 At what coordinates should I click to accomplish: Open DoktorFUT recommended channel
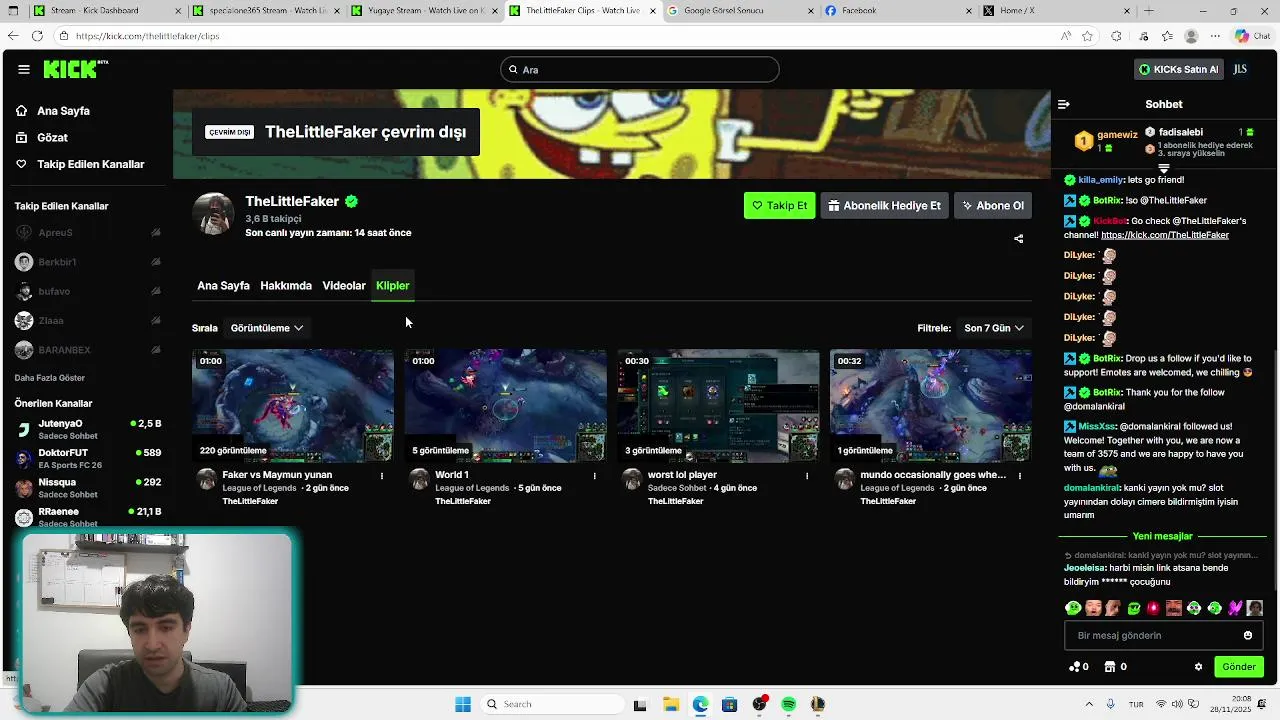[88, 458]
